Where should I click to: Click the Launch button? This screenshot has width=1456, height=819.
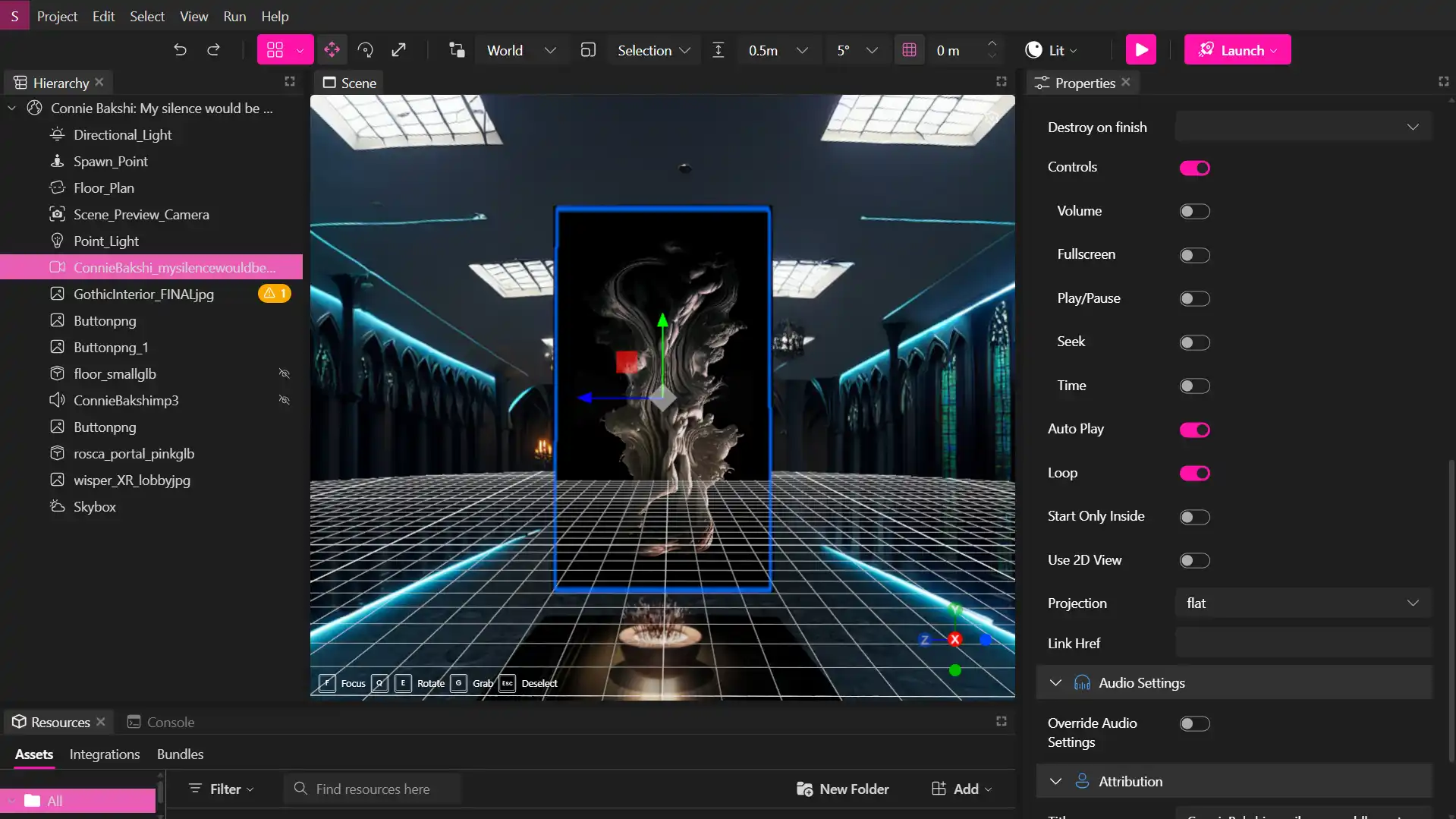pos(1237,50)
